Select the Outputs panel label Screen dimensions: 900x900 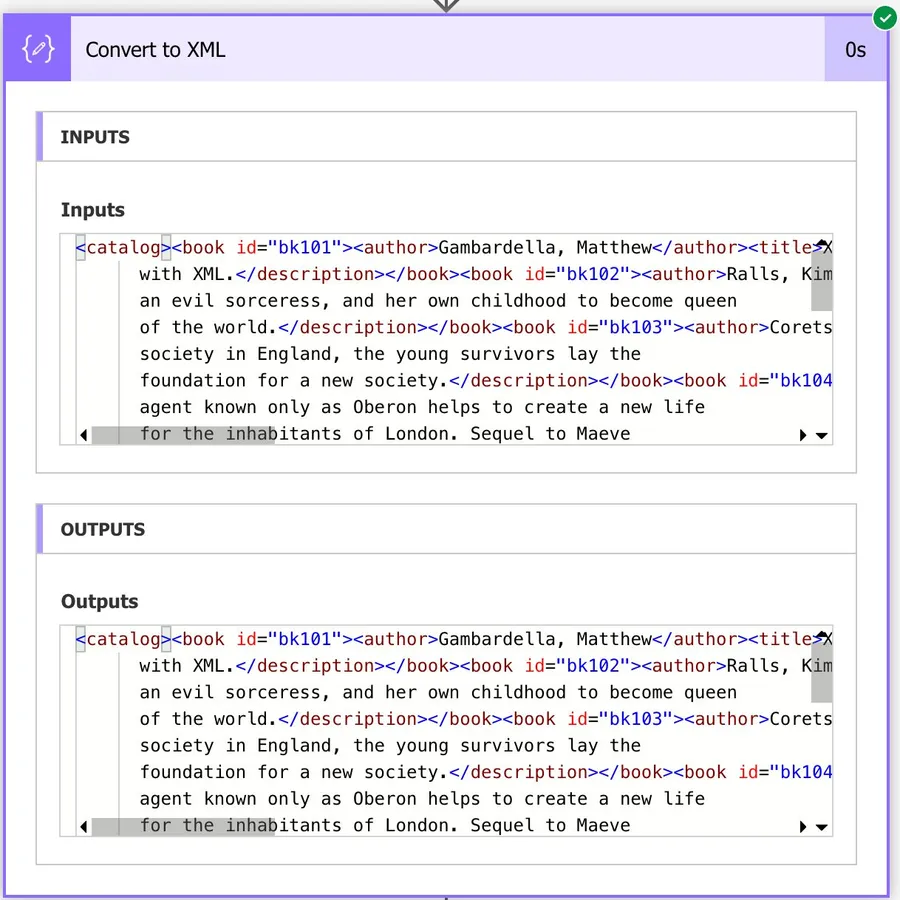[x=99, y=601]
